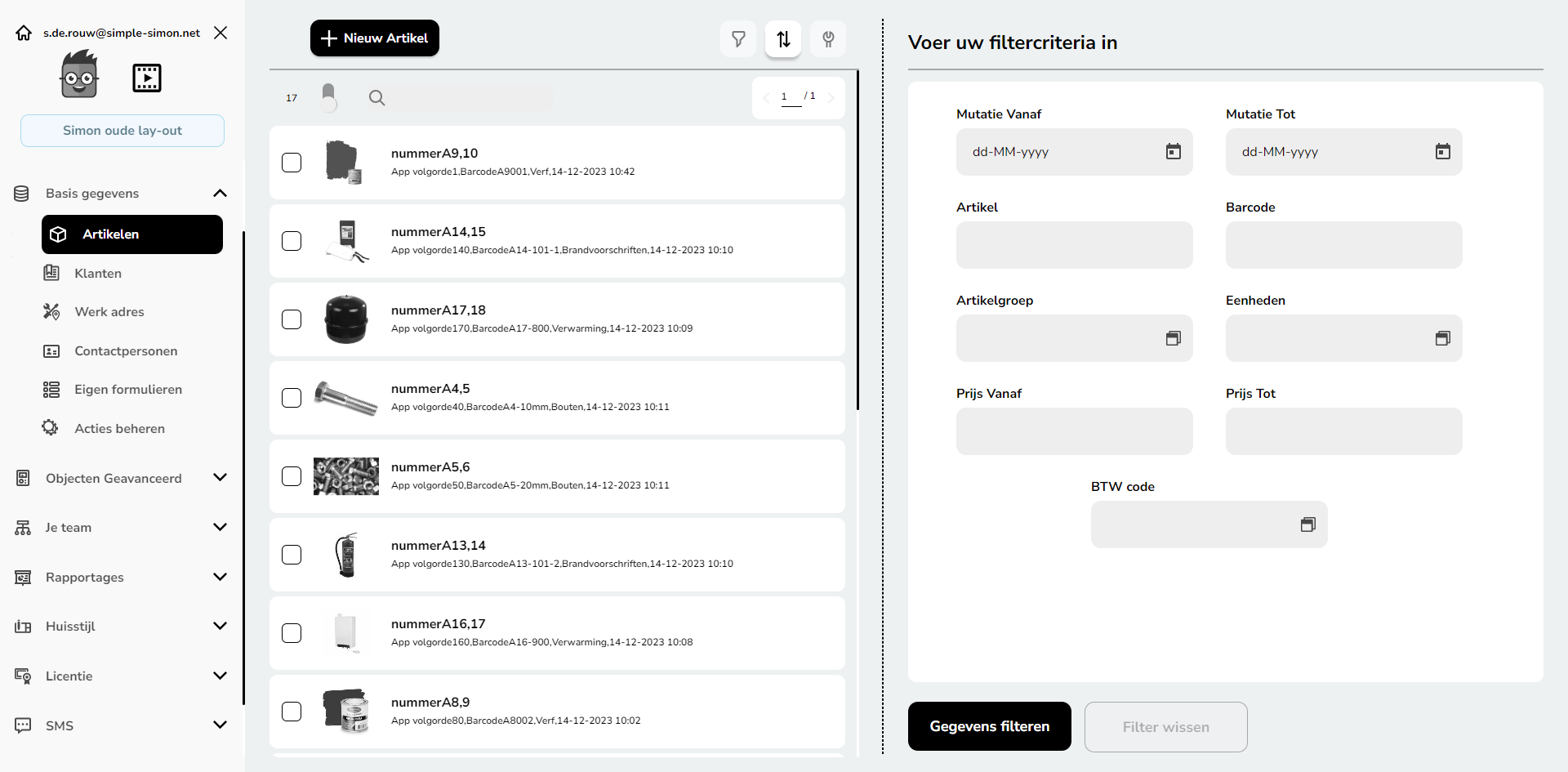Click the Acties beheren gear icon
This screenshot has width=1568, height=772.
[x=51, y=427]
